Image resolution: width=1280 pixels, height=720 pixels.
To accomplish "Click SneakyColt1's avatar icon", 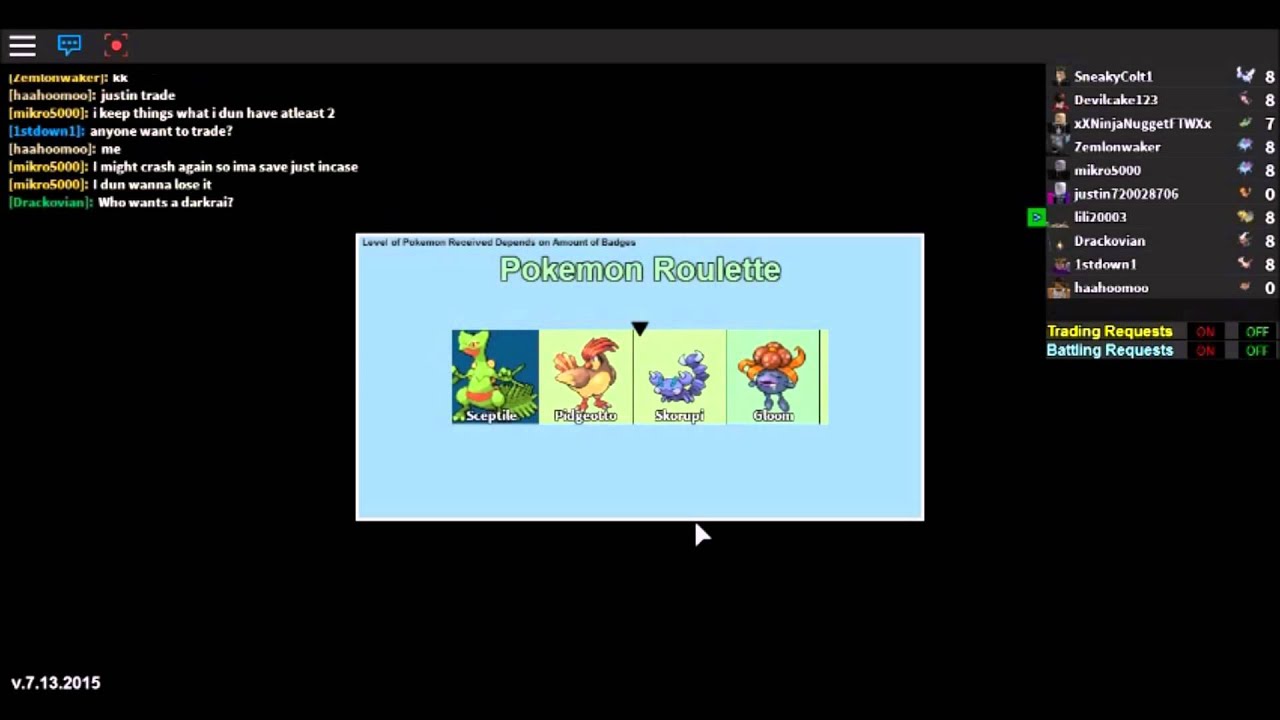I will click(1059, 76).
